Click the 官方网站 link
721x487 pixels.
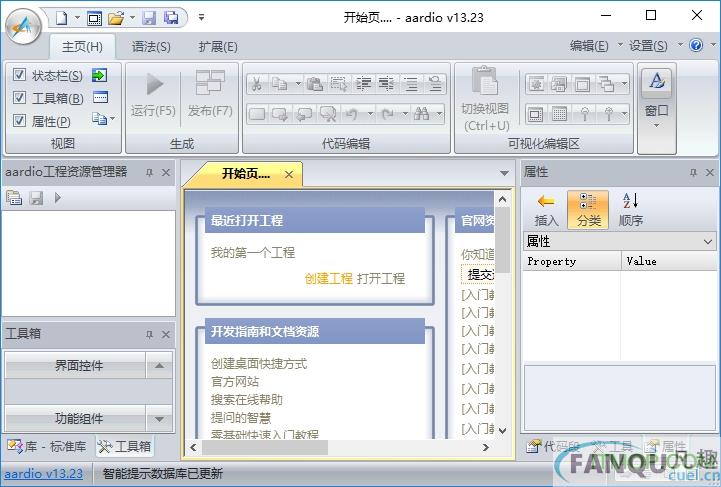click(x=235, y=382)
